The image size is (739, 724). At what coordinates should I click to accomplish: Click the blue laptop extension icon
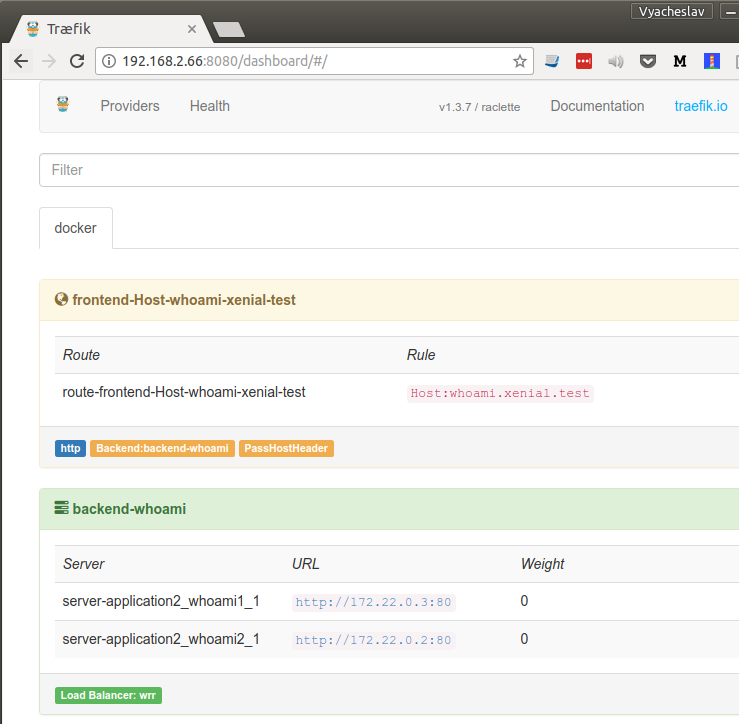[551, 61]
